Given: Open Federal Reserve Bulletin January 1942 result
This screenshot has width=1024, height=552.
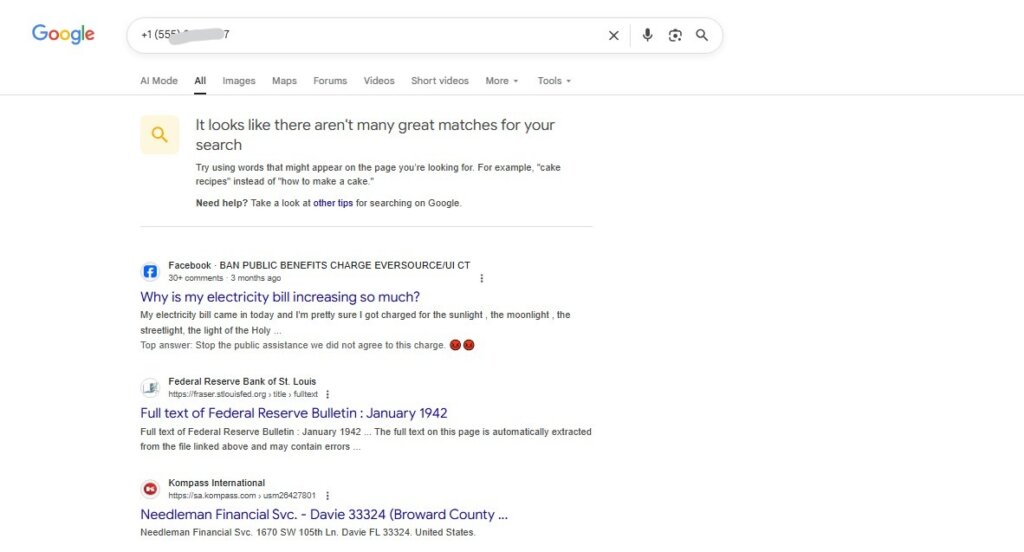Looking at the screenshot, I should (x=293, y=413).
